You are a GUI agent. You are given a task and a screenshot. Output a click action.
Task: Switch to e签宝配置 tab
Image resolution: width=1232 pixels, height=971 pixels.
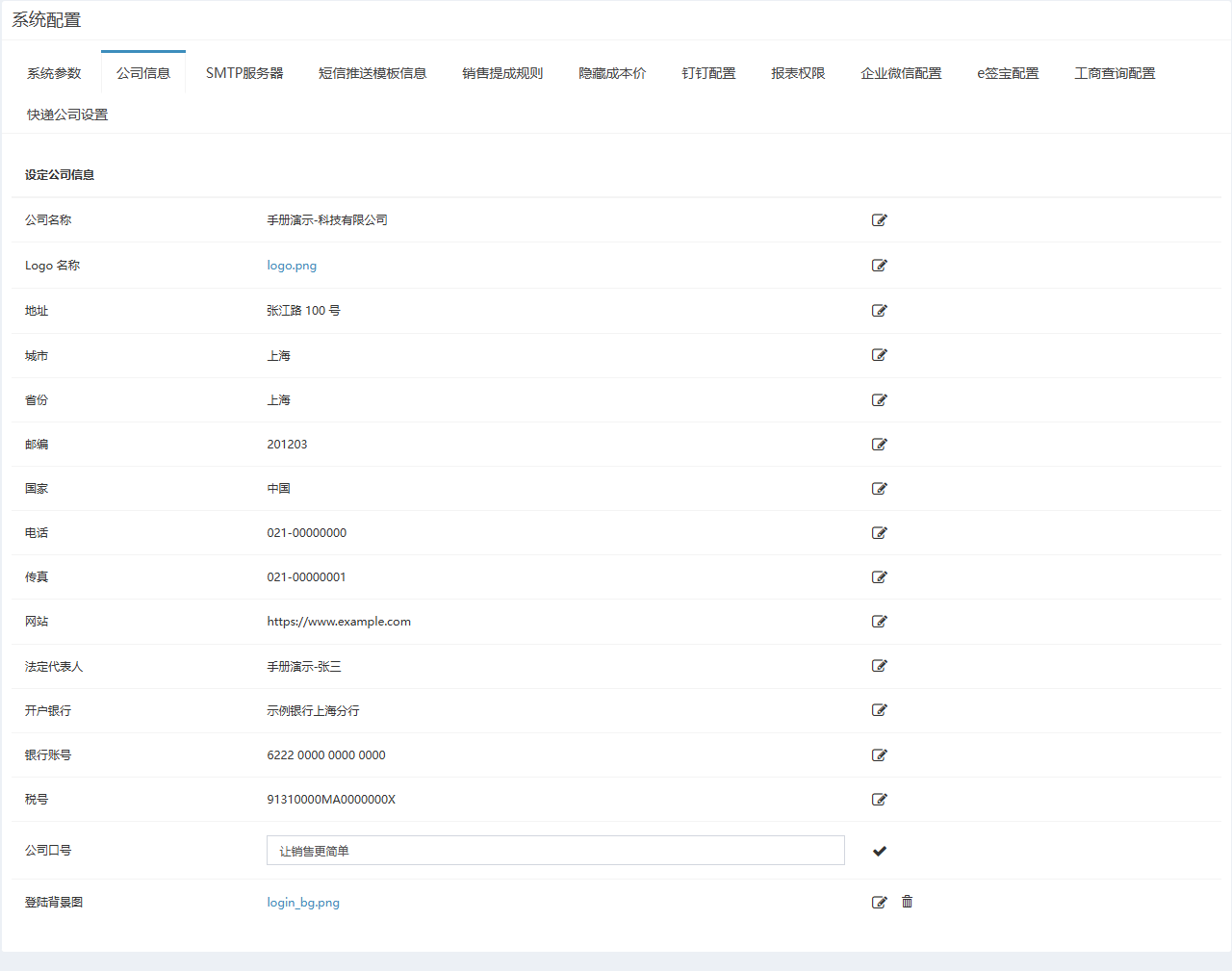tap(1008, 73)
